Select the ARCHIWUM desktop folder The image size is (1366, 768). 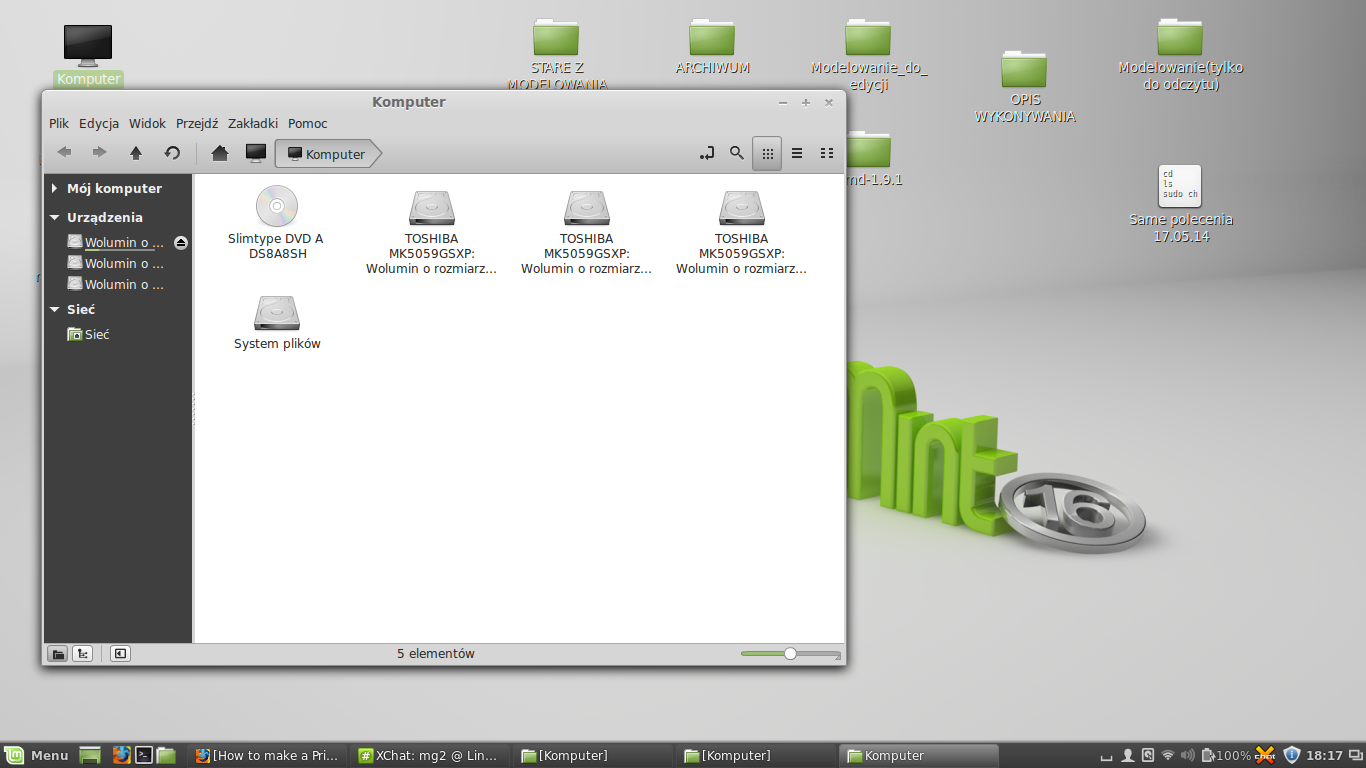712,46
